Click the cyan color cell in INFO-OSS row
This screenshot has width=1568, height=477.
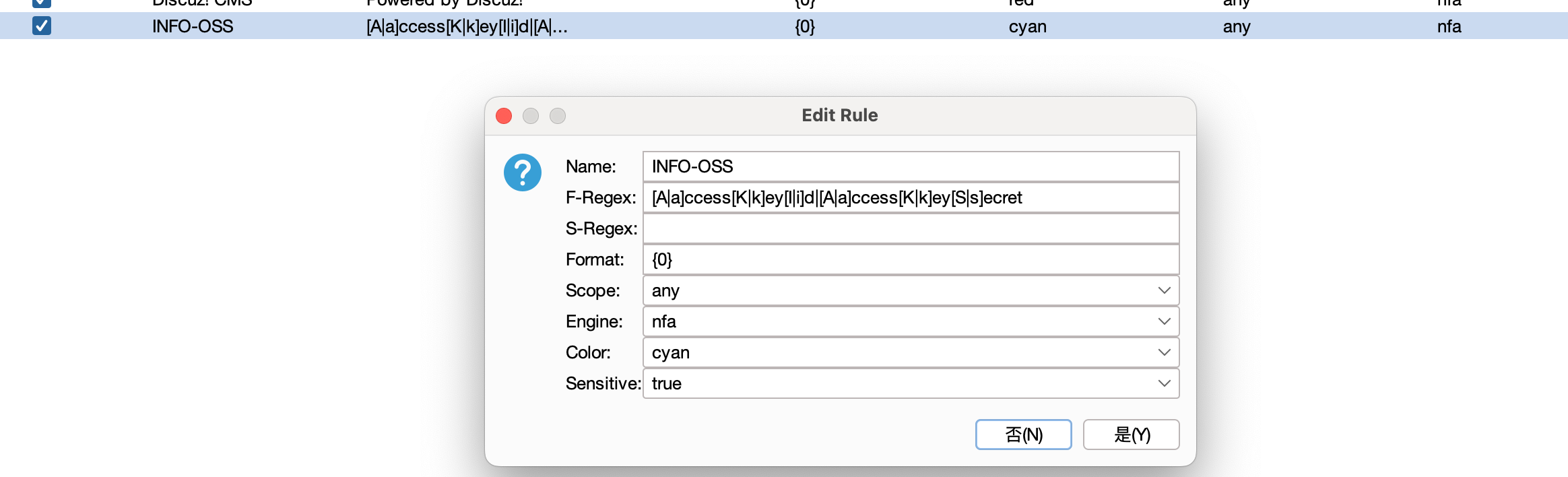[1028, 27]
